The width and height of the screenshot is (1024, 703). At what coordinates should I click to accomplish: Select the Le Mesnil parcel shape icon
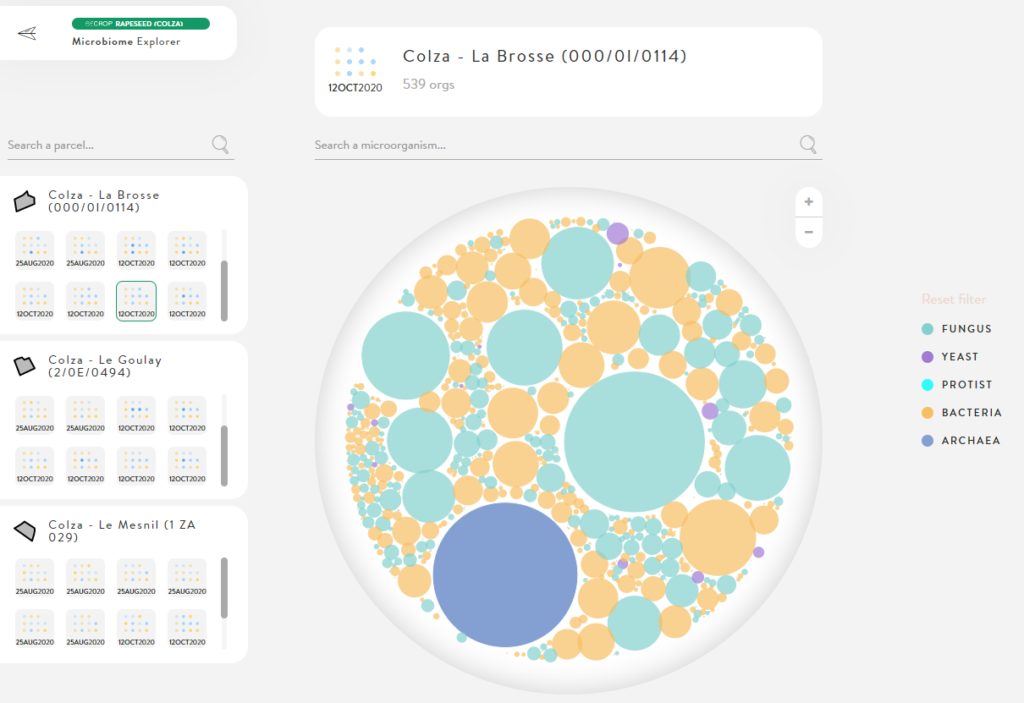tap(25, 530)
